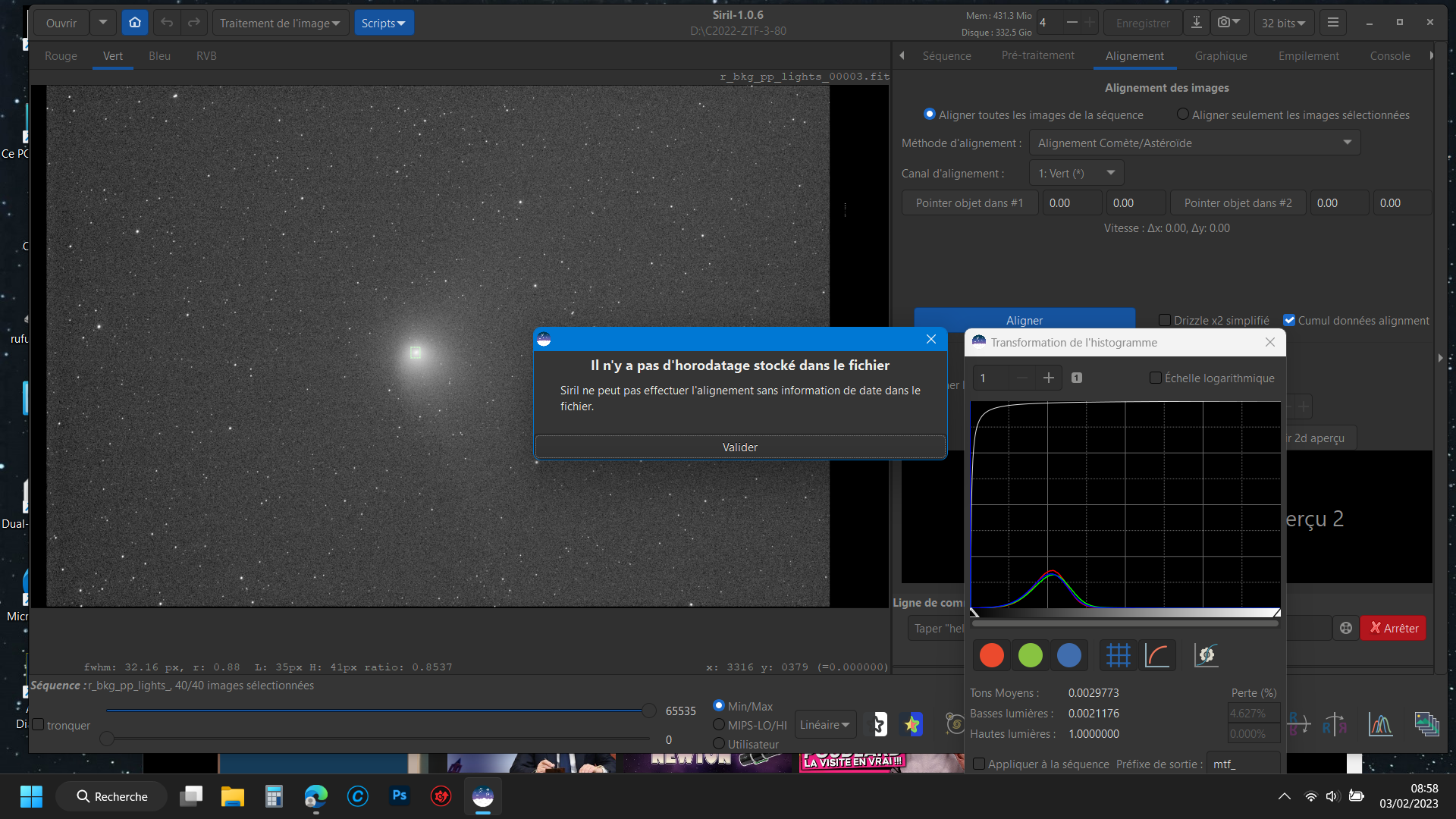This screenshot has height=819, width=1456.
Task: Expand the Linéaire display mode dropdown
Action: pos(825,725)
